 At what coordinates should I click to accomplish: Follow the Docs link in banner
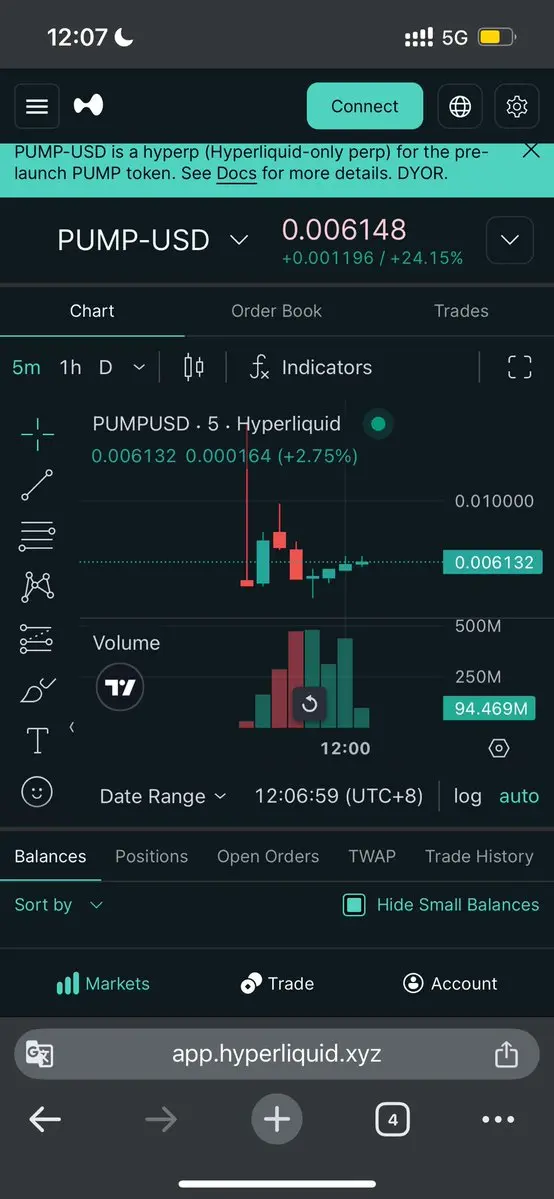pyautogui.click(x=236, y=173)
